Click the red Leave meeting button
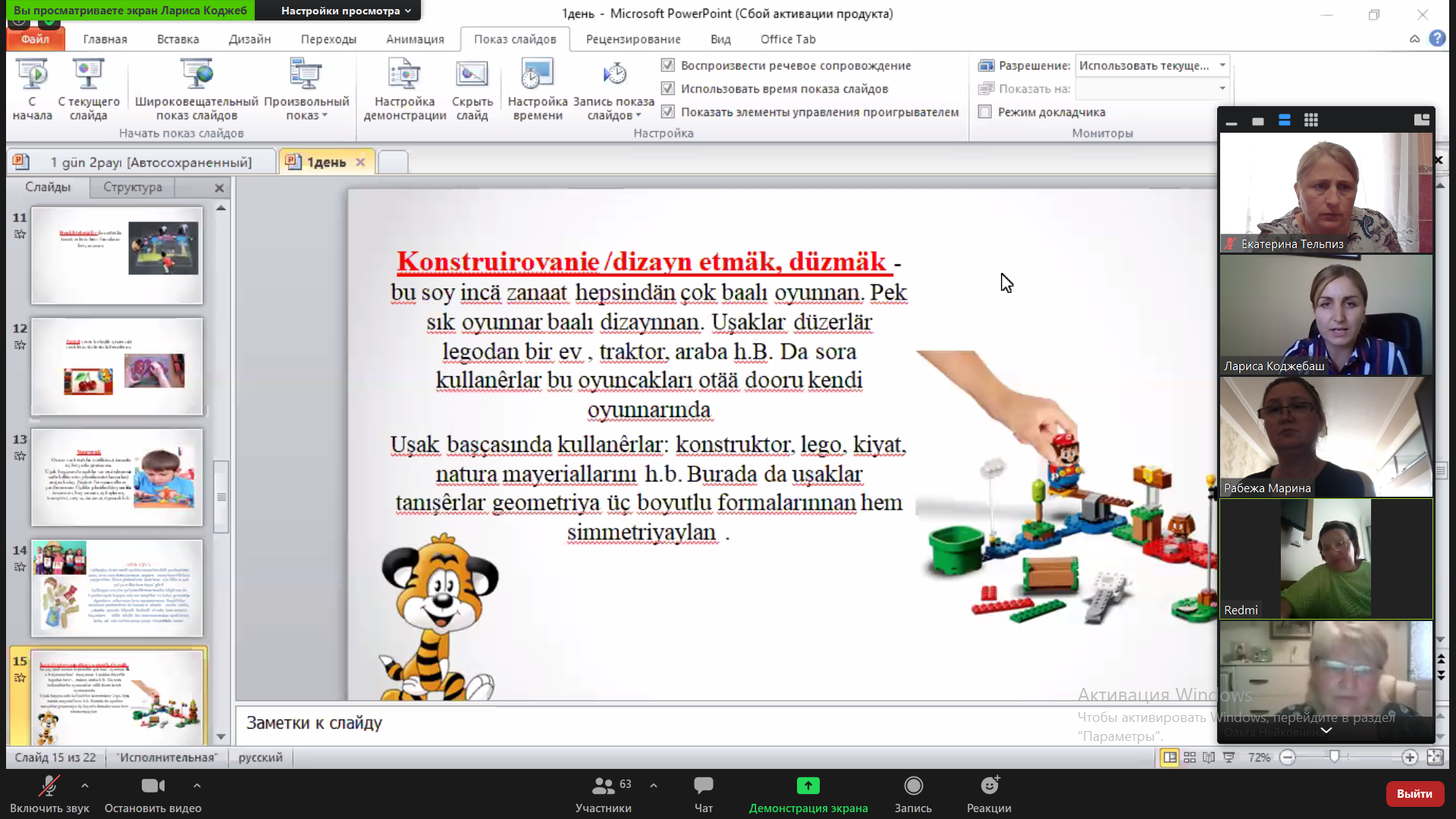This screenshot has height=819, width=1456. (1414, 793)
